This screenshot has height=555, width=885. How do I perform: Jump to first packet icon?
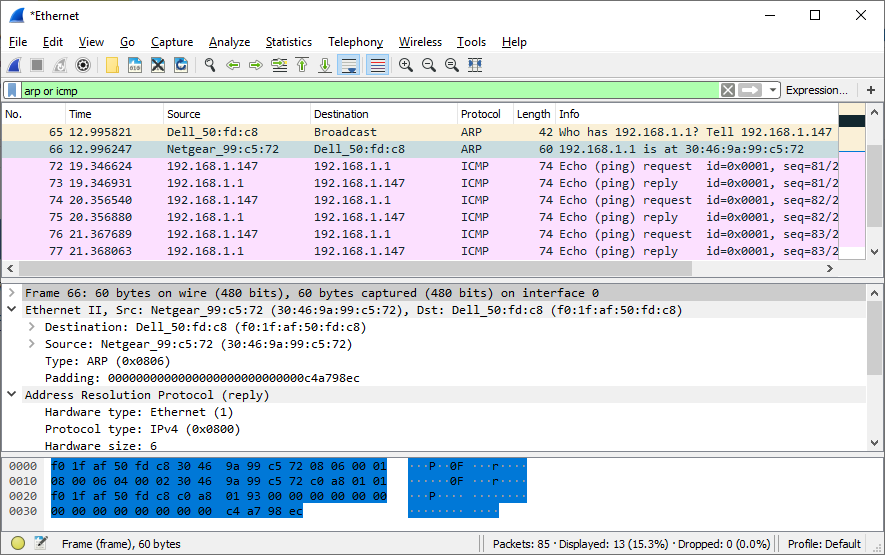302,65
